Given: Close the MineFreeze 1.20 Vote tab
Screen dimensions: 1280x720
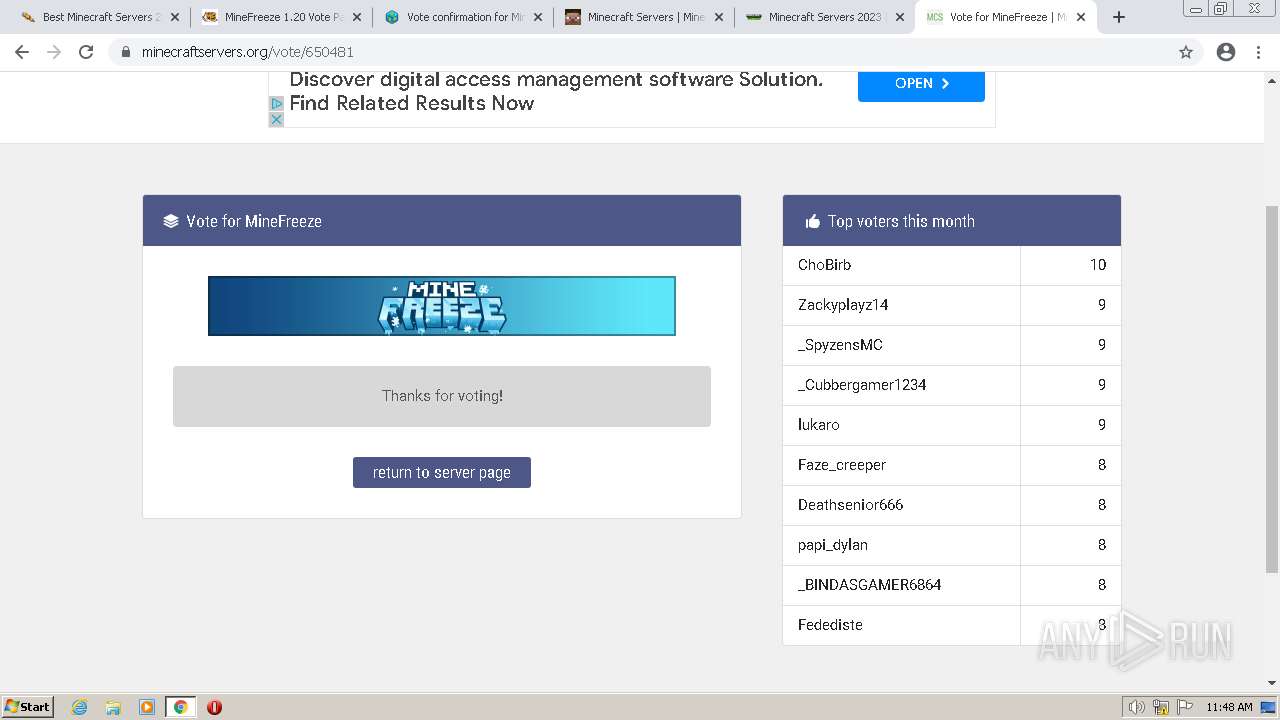Looking at the screenshot, I should (x=356, y=17).
